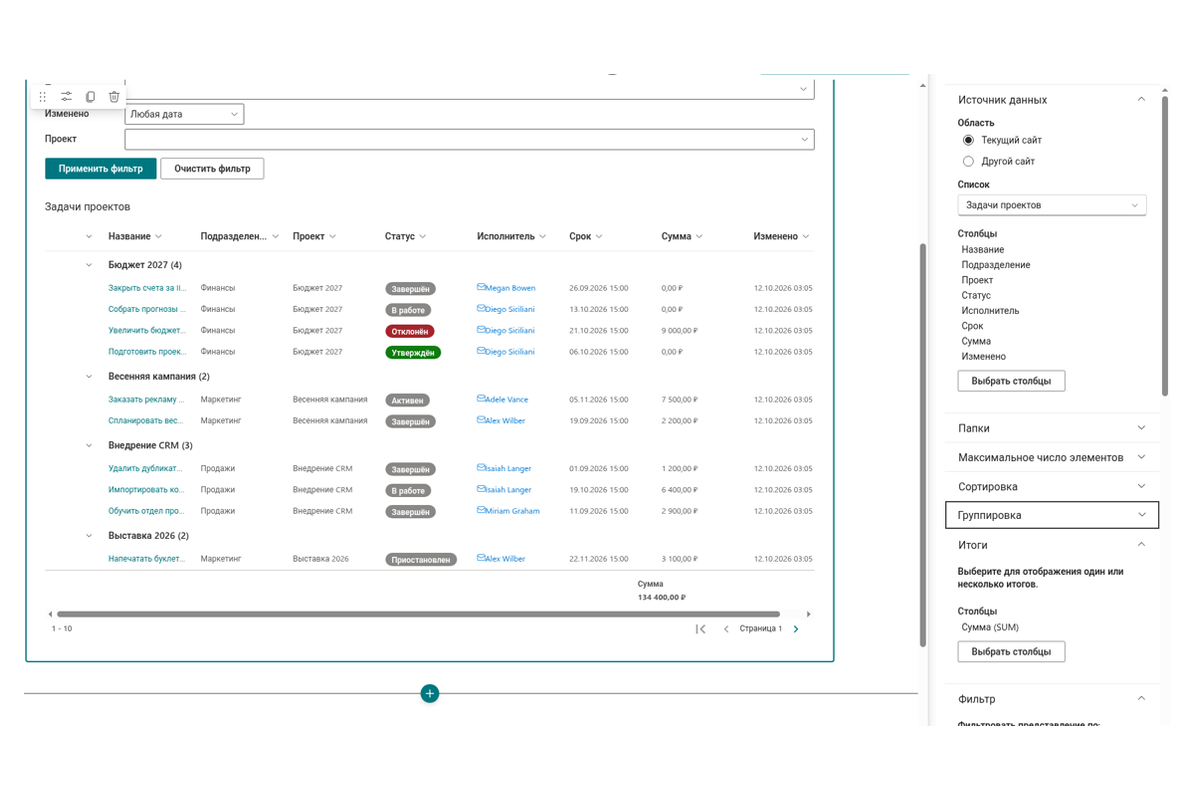Open the 'Задачи проектов' list dropdown
Screen dimensions: 1200x800
tap(1052, 205)
